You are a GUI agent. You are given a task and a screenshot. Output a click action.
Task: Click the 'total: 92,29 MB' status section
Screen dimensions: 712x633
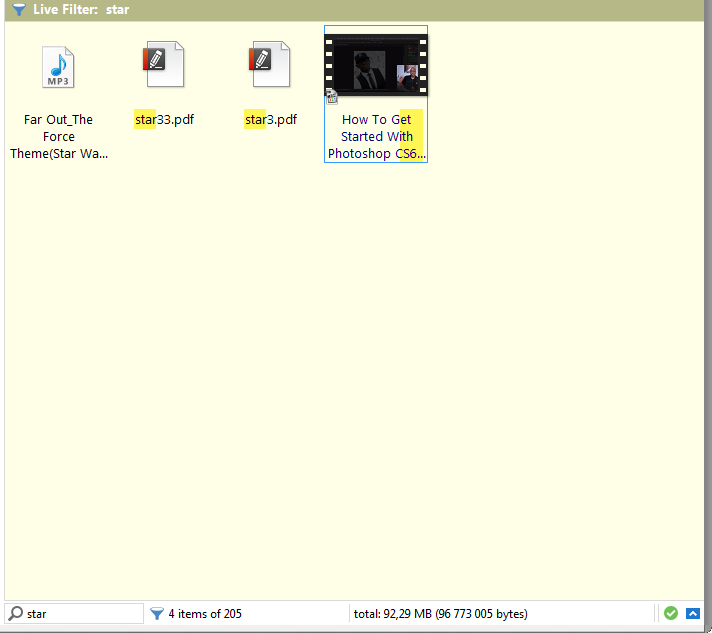tap(440, 613)
